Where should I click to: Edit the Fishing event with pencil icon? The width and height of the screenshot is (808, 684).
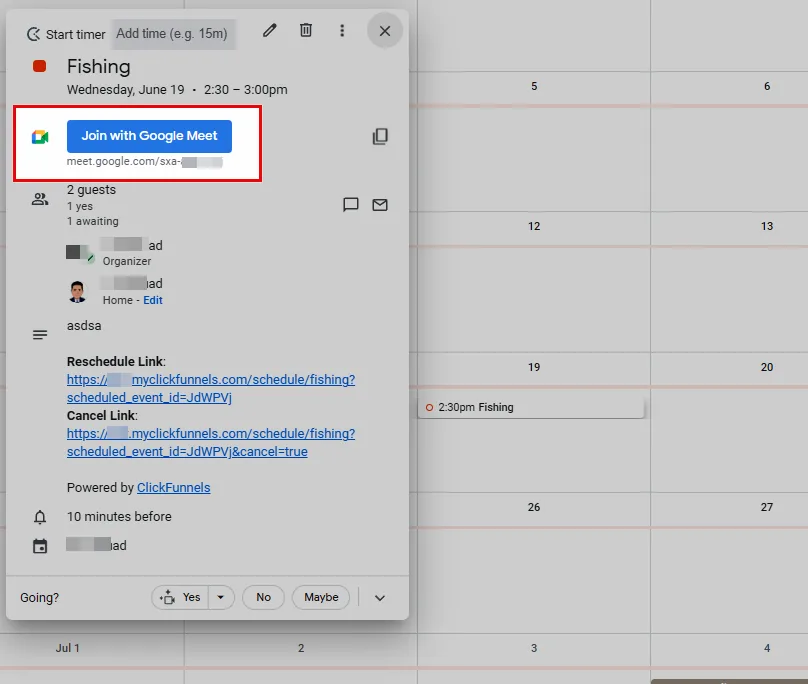pos(270,30)
